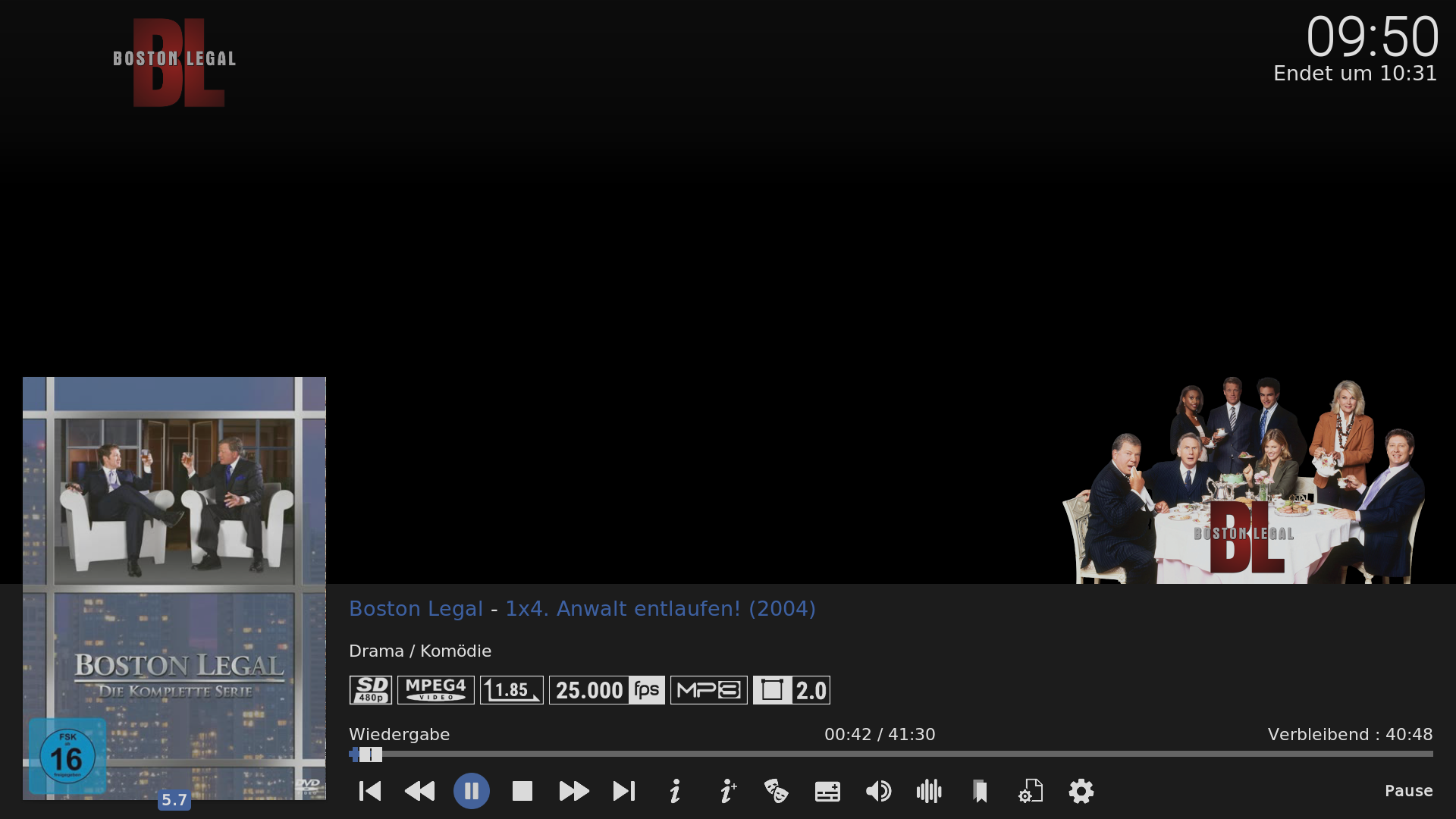Click the Boston Legal logo at top
Viewport: 1456px width, 819px height.
(x=175, y=62)
